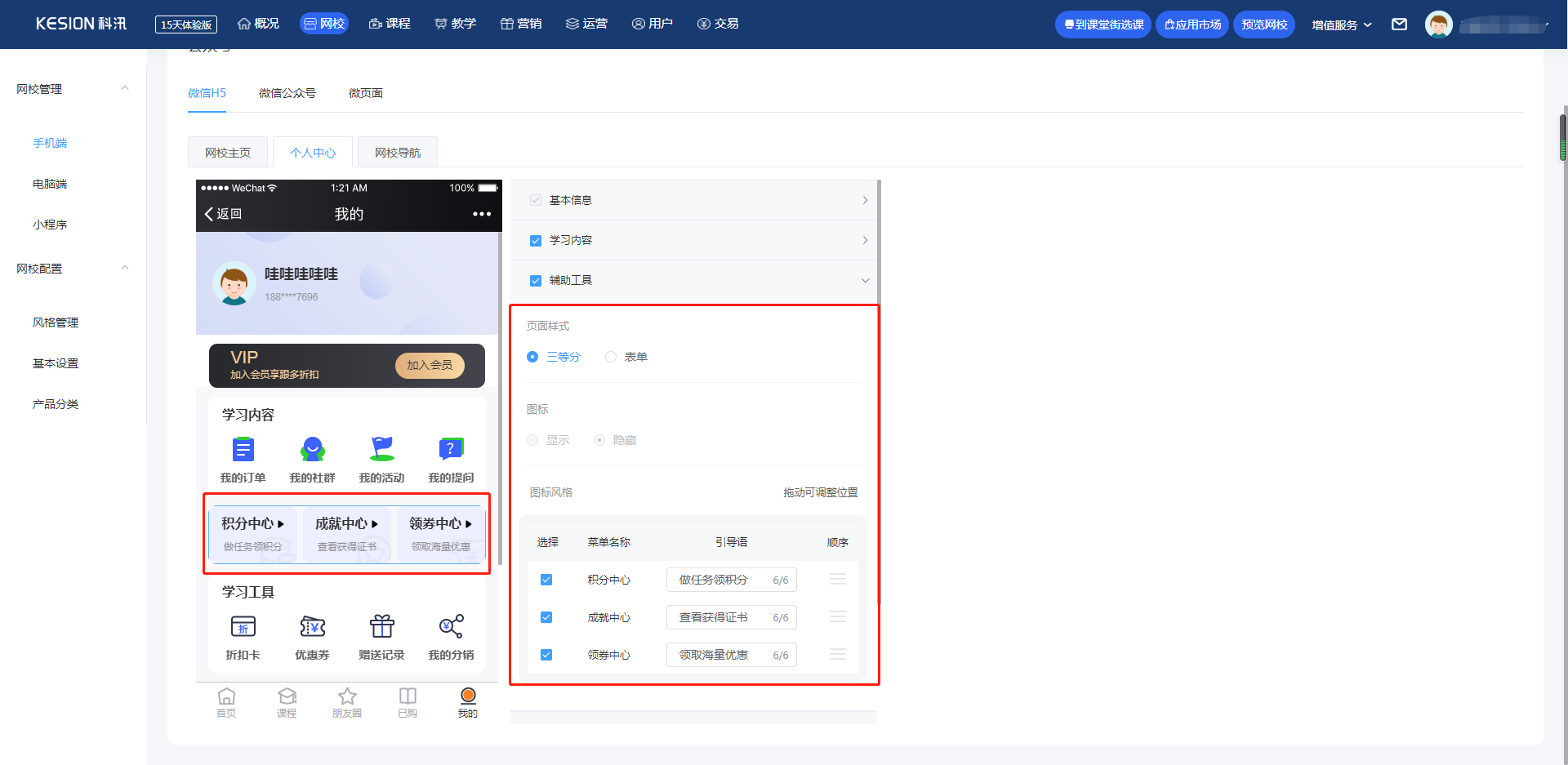Click the 我的分销 share icon
The image size is (1568, 765).
(x=451, y=627)
